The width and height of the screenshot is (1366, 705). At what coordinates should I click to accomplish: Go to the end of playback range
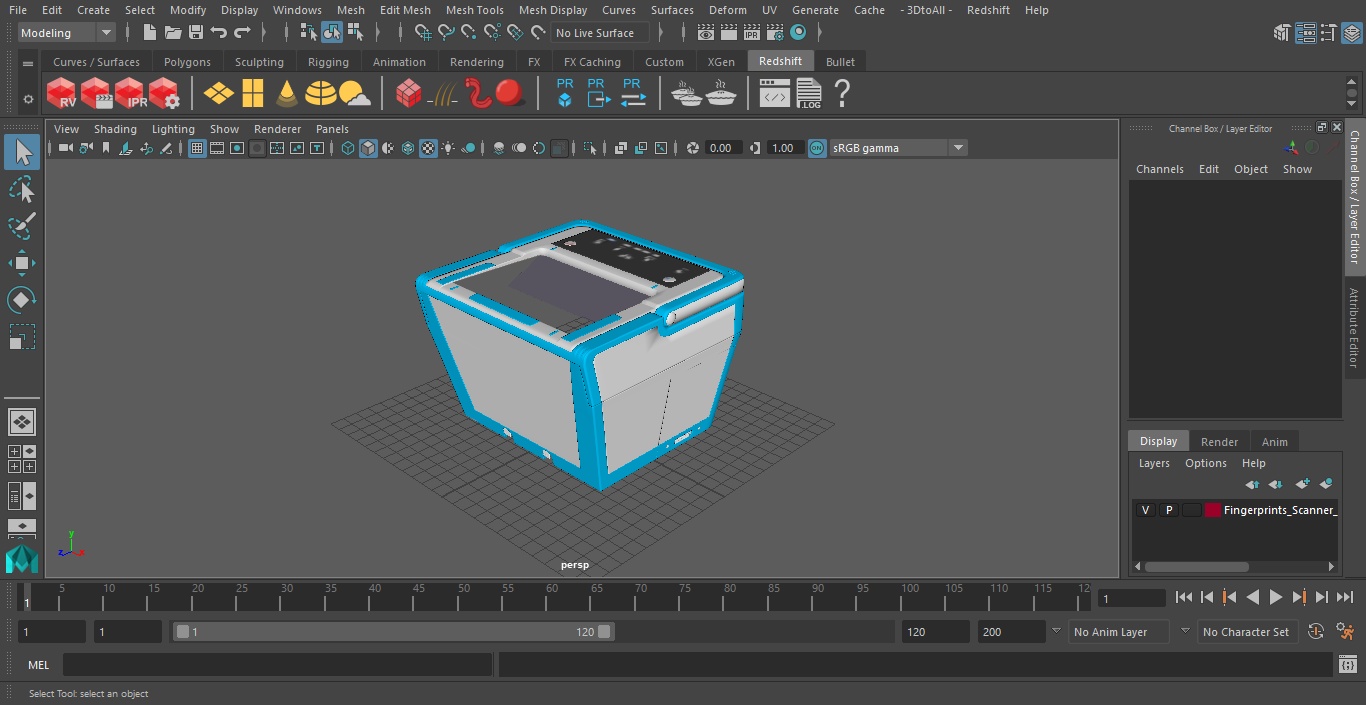pos(1345,597)
